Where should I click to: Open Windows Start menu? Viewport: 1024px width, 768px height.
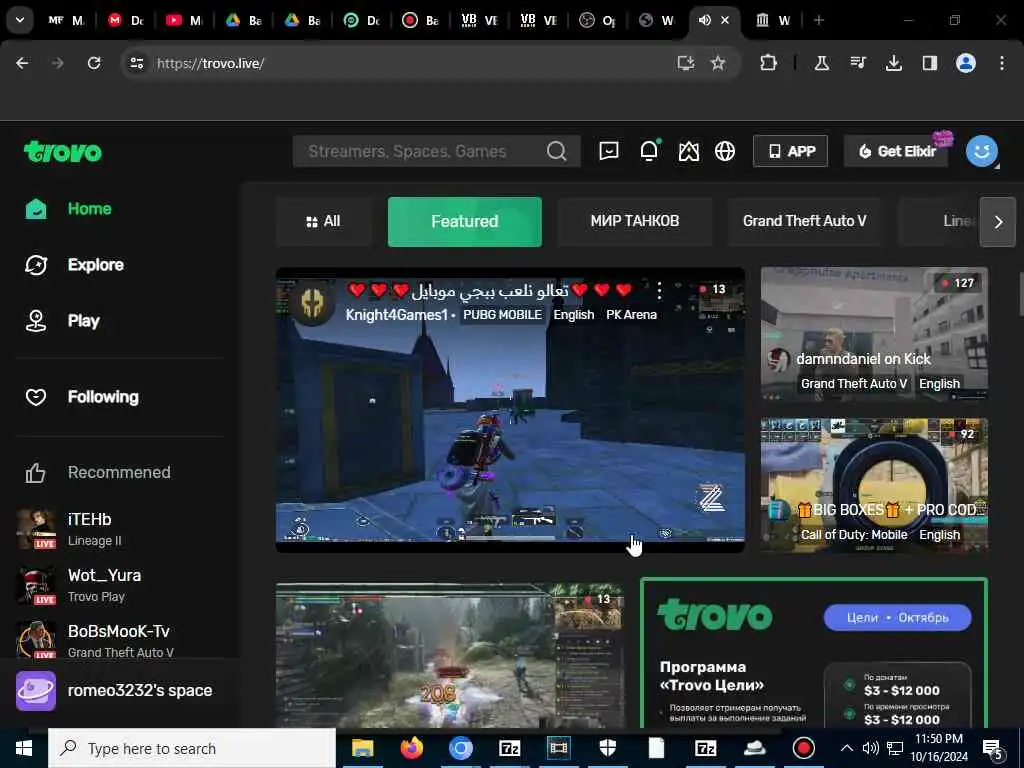pos(24,748)
